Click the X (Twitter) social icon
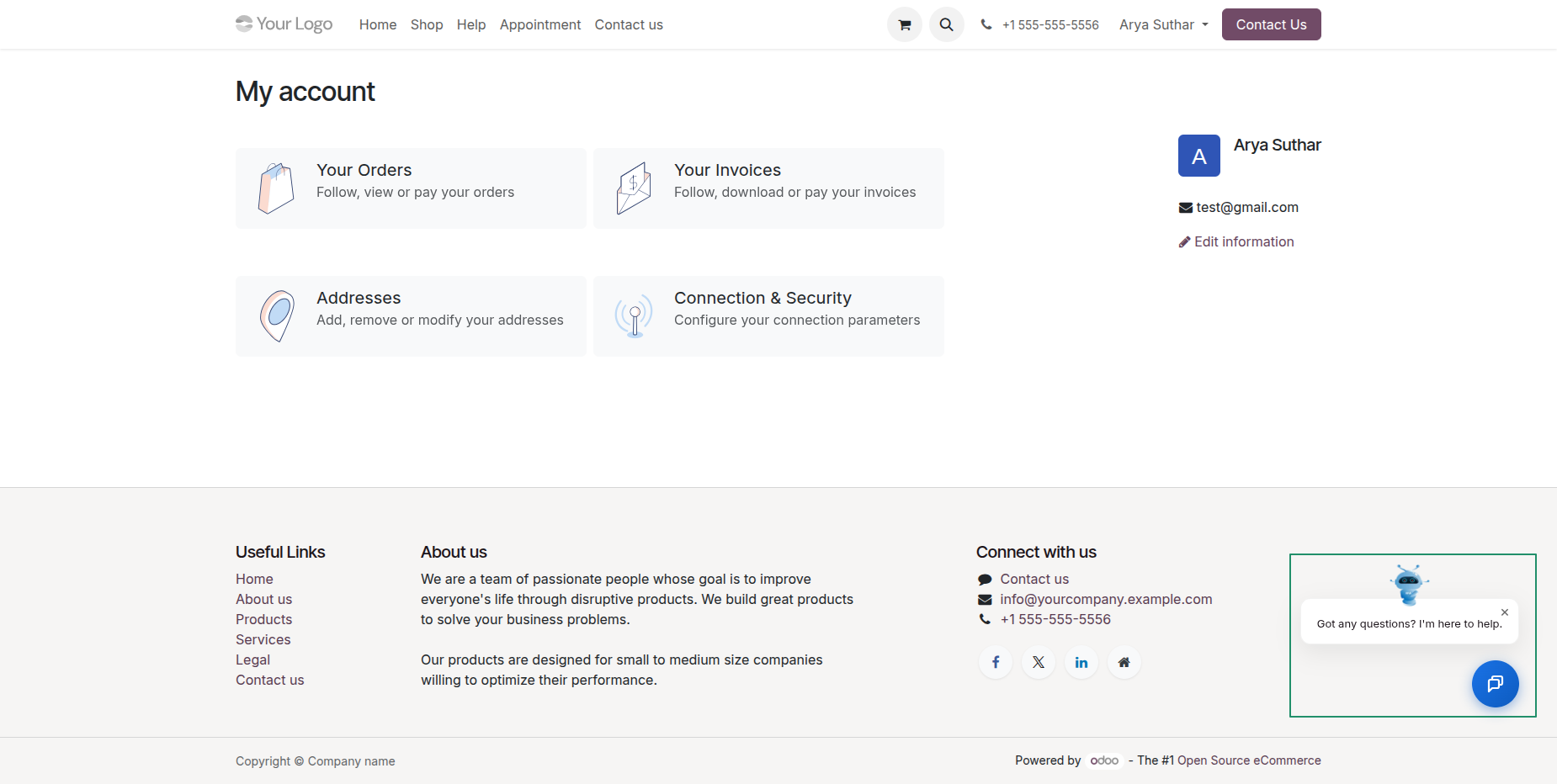Image resolution: width=1557 pixels, height=784 pixels. point(1039,662)
